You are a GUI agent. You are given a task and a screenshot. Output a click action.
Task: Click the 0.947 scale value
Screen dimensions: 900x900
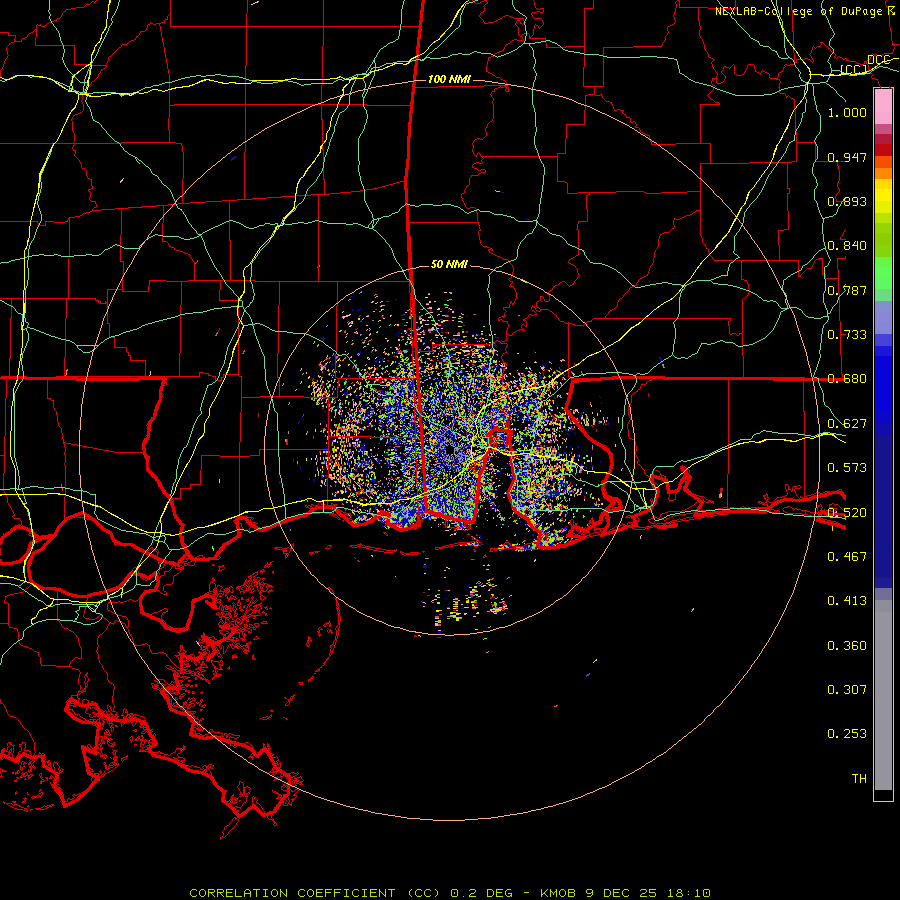point(847,157)
